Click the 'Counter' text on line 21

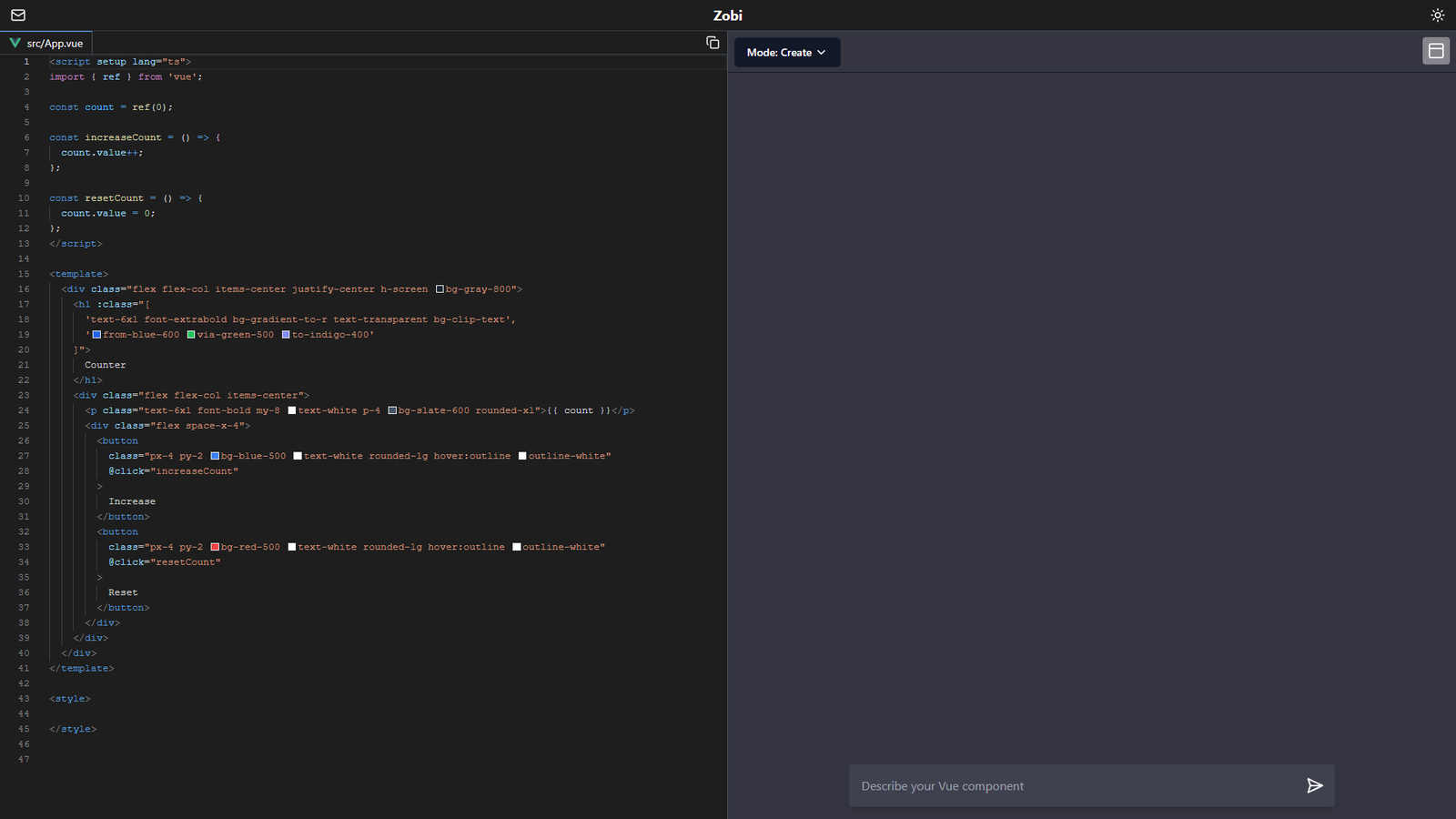point(106,365)
